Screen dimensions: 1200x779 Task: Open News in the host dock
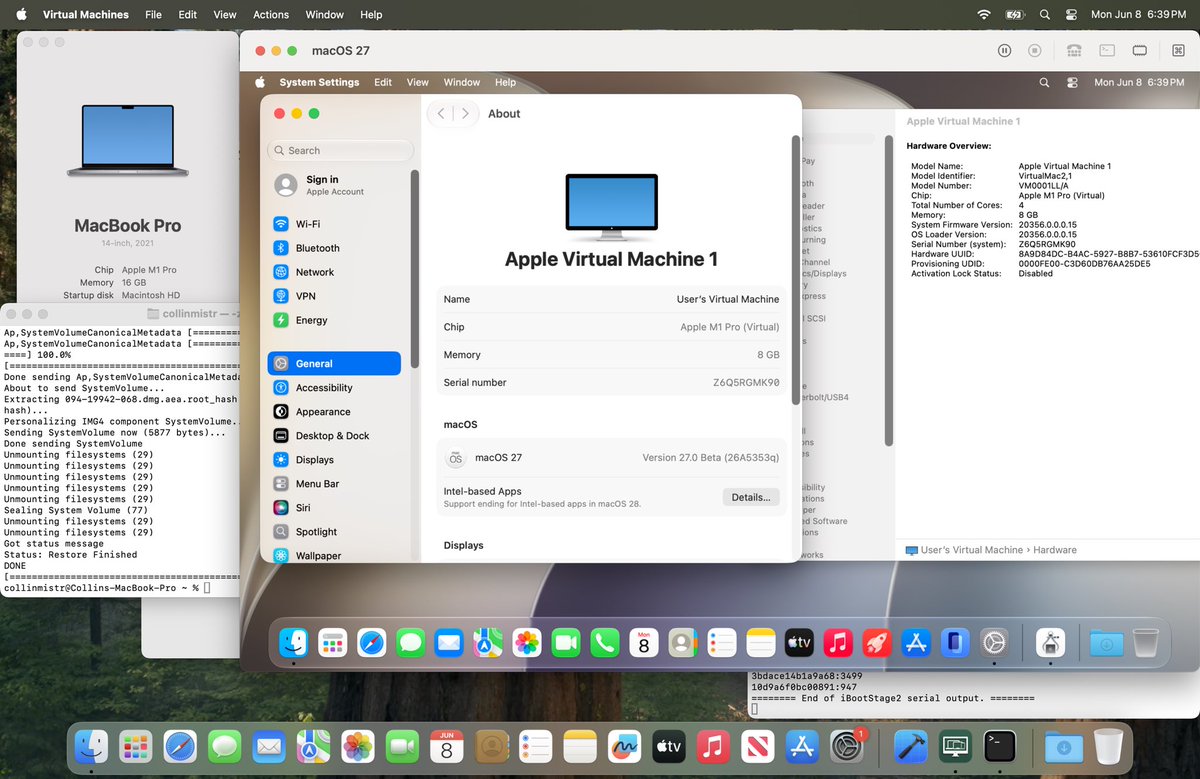757,746
